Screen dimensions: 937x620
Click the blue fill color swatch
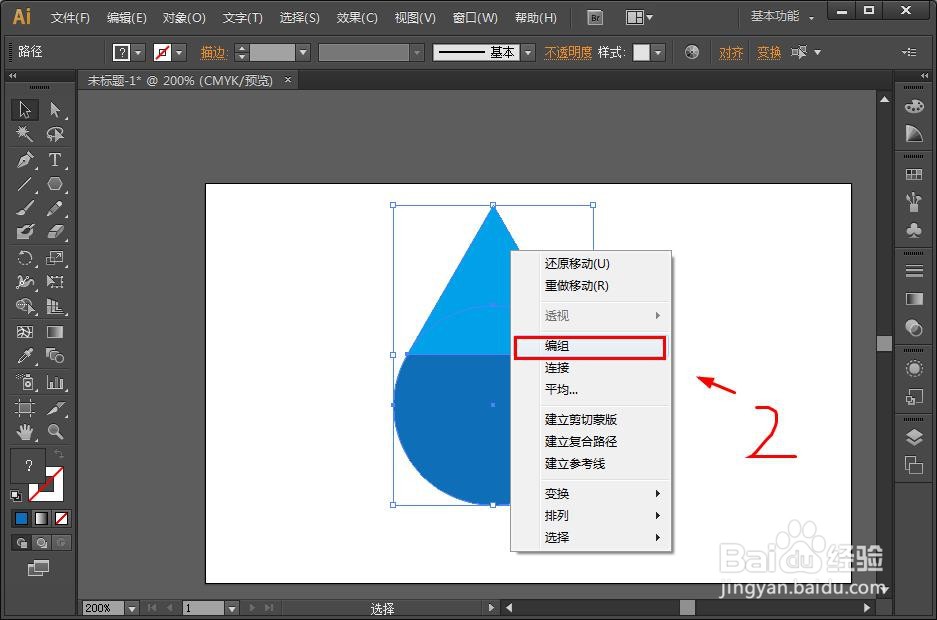pyautogui.click(x=22, y=518)
